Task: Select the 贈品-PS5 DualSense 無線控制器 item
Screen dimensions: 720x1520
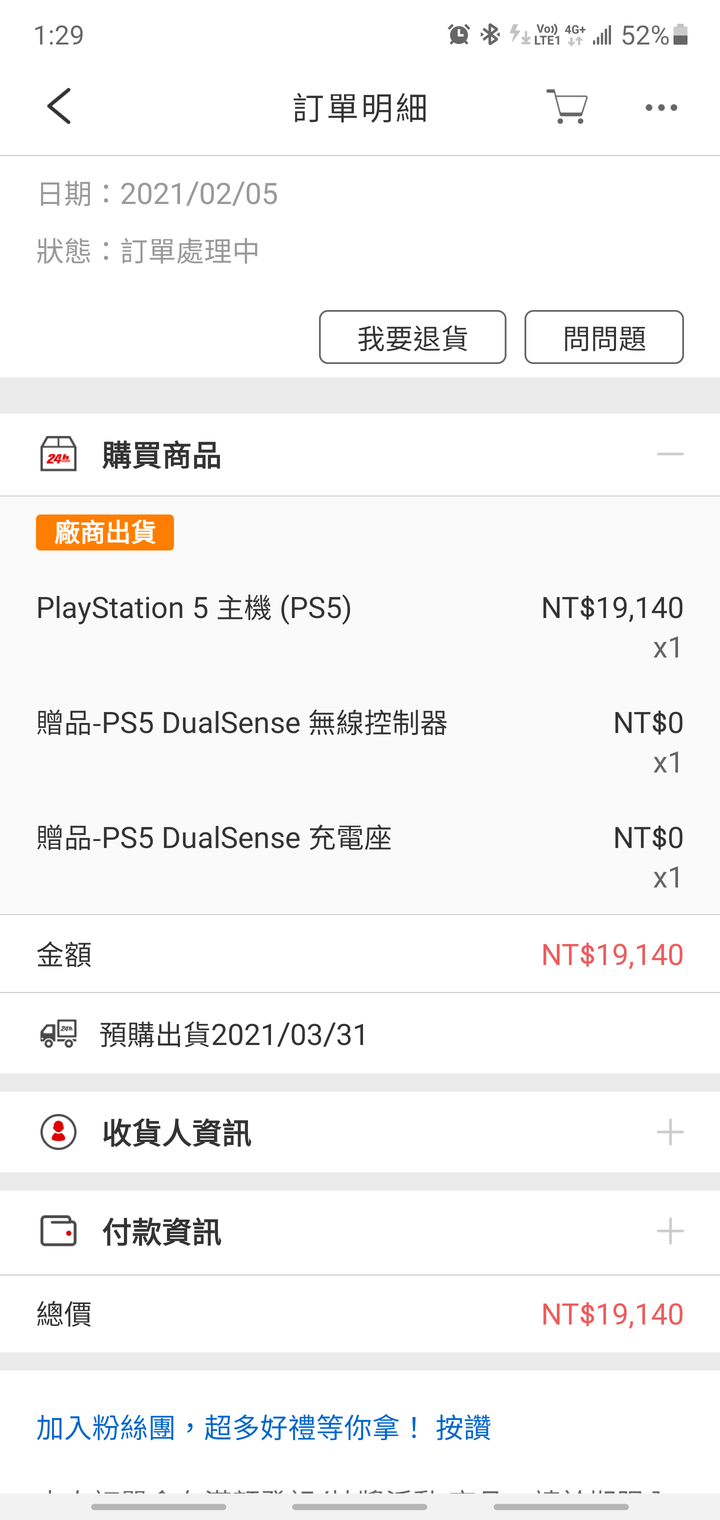Action: tap(360, 742)
